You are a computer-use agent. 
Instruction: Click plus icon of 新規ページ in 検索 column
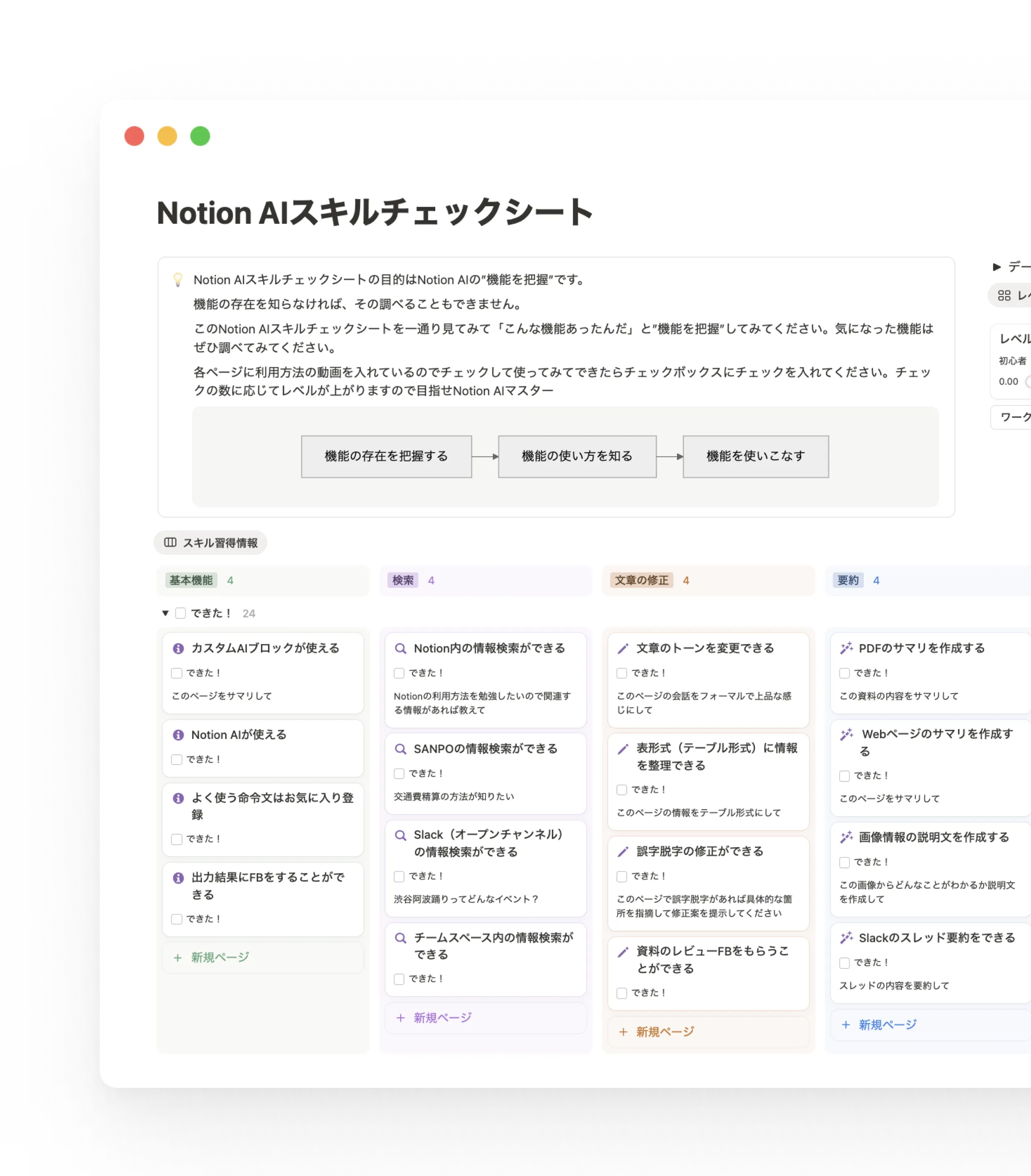pos(400,1018)
